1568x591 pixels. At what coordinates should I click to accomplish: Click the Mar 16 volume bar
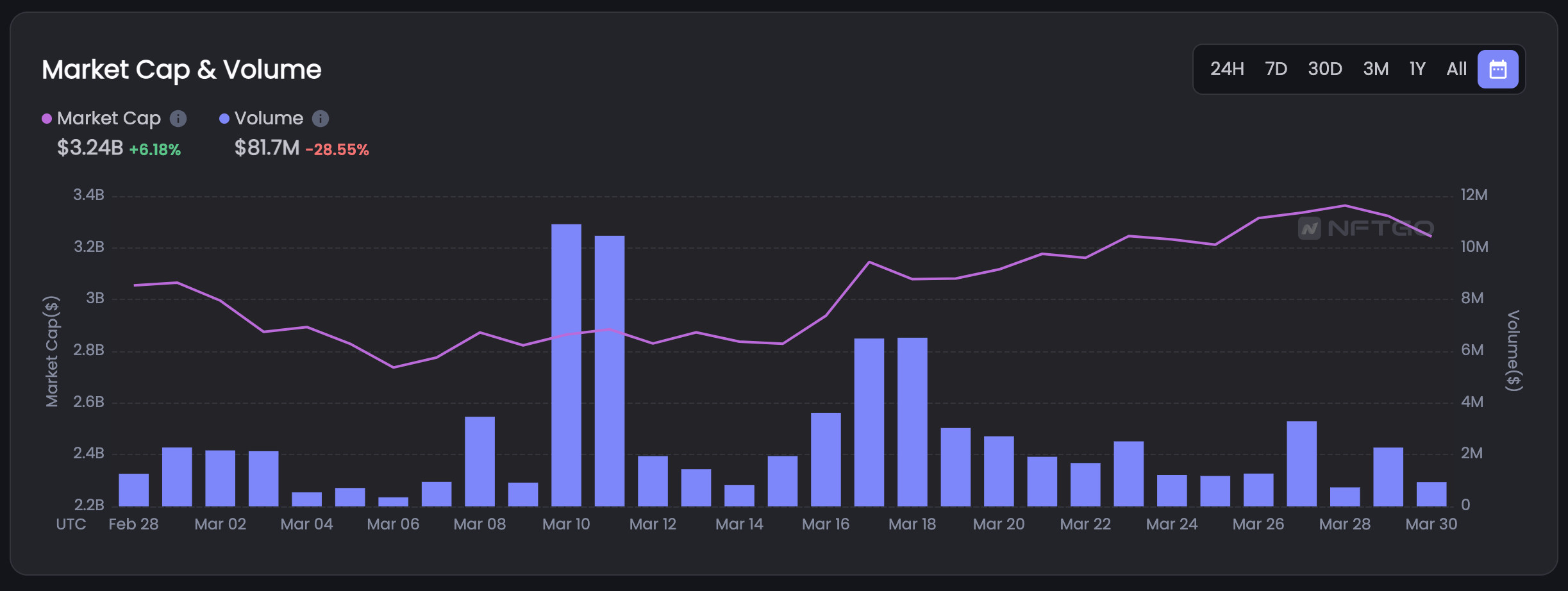click(826, 460)
